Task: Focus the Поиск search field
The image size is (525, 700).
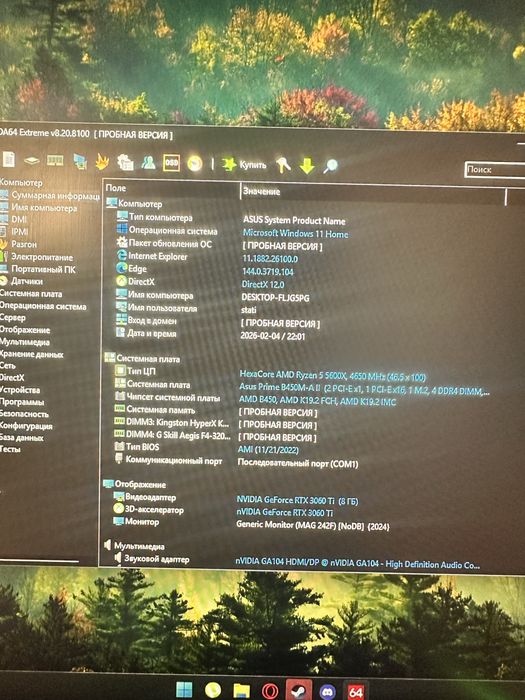Action: coord(495,170)
